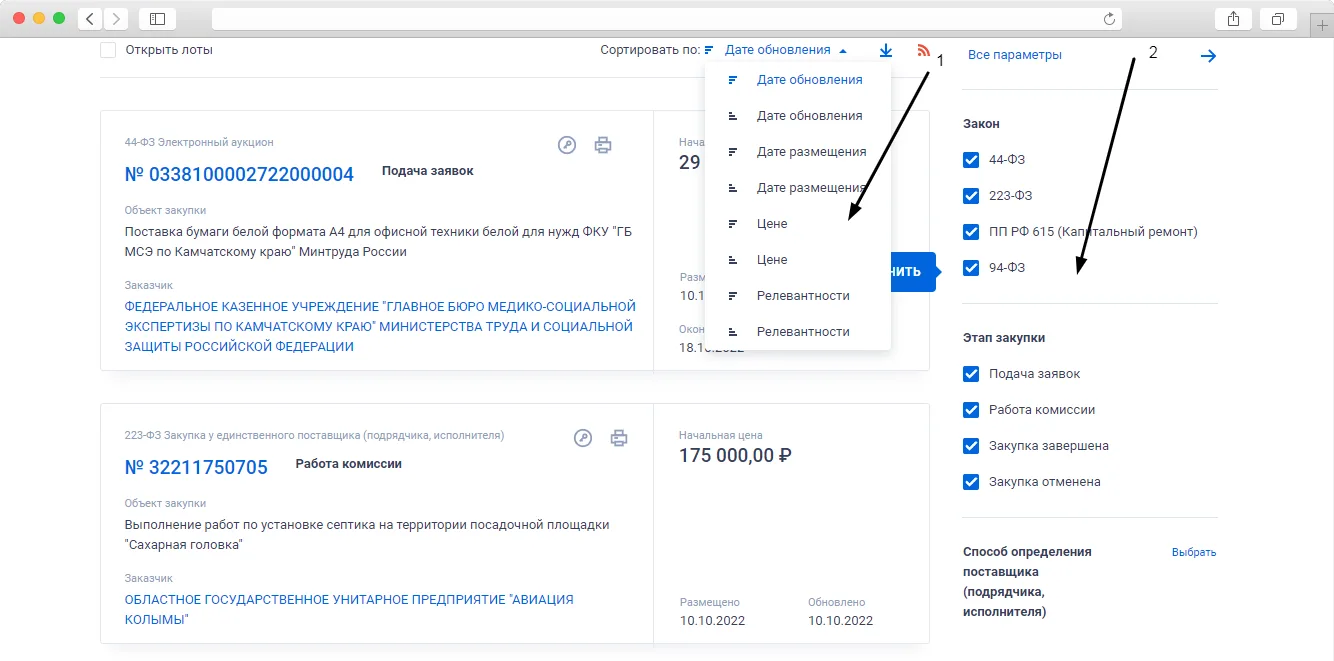Image resolution: width=1334 pixels, height=661 pixels.
Task: Click the sort direction icon beside Сортировать по
Action: pos(709,50)
